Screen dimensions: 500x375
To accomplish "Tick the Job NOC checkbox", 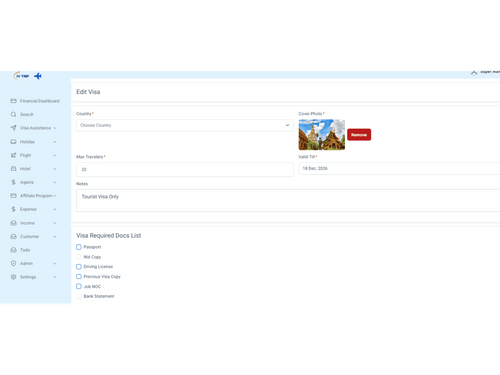I will click(x=79, y=286).
